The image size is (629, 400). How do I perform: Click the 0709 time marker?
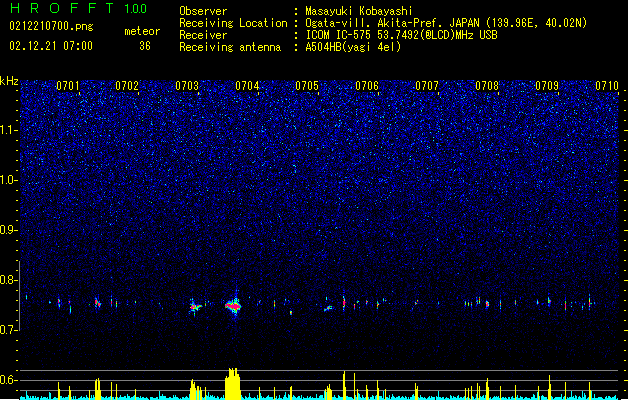(547, 86)
